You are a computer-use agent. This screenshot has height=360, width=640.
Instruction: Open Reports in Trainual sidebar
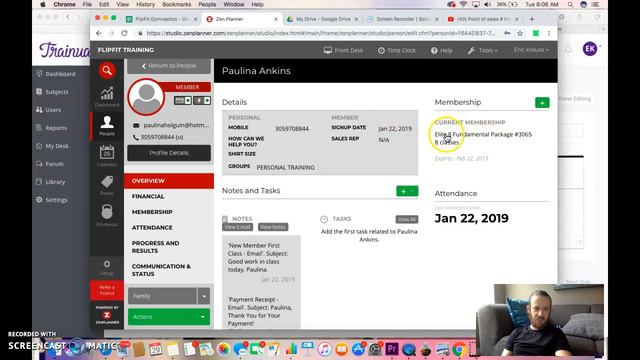pyautogui.click(x=51, y=128)
